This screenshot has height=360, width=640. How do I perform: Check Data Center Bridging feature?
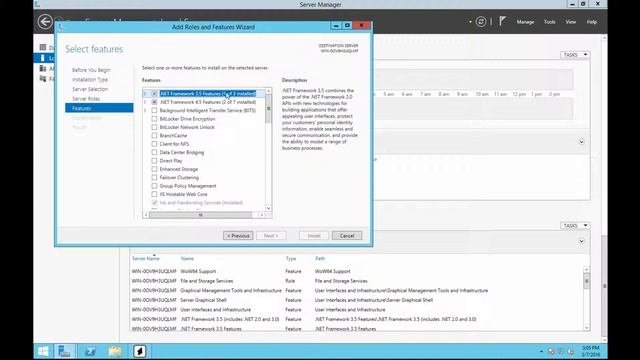154,152
